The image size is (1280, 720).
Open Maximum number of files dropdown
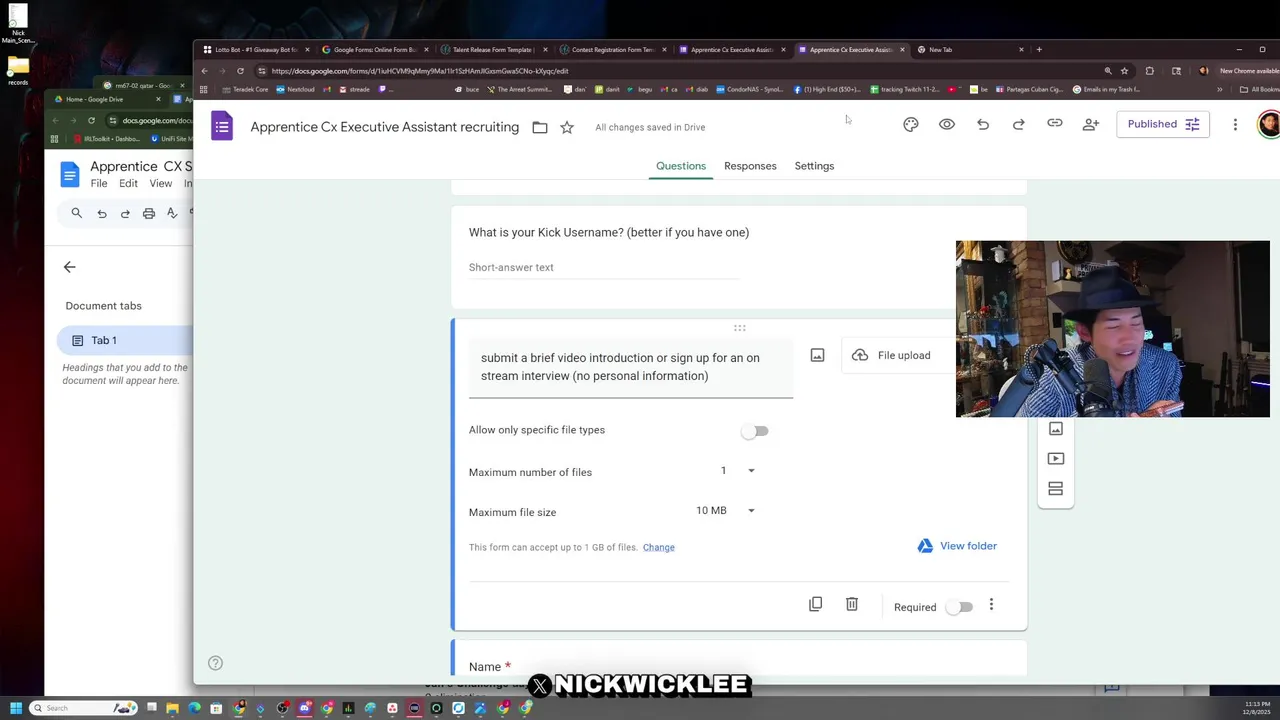click(x=737, y=471)
